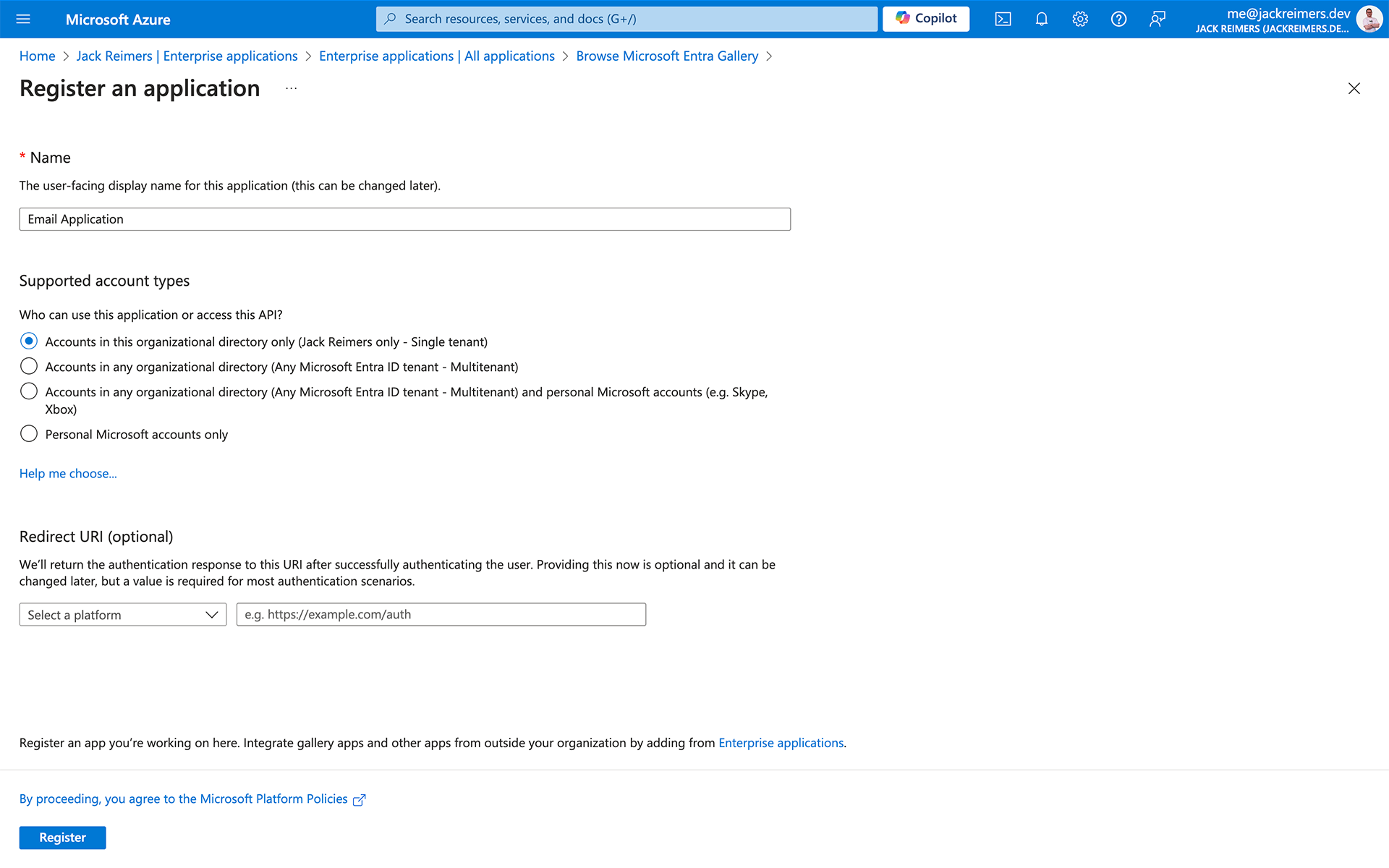The image size is (1389, 868).
Task: Clear the Email Application name field
Action: point(405,219)
